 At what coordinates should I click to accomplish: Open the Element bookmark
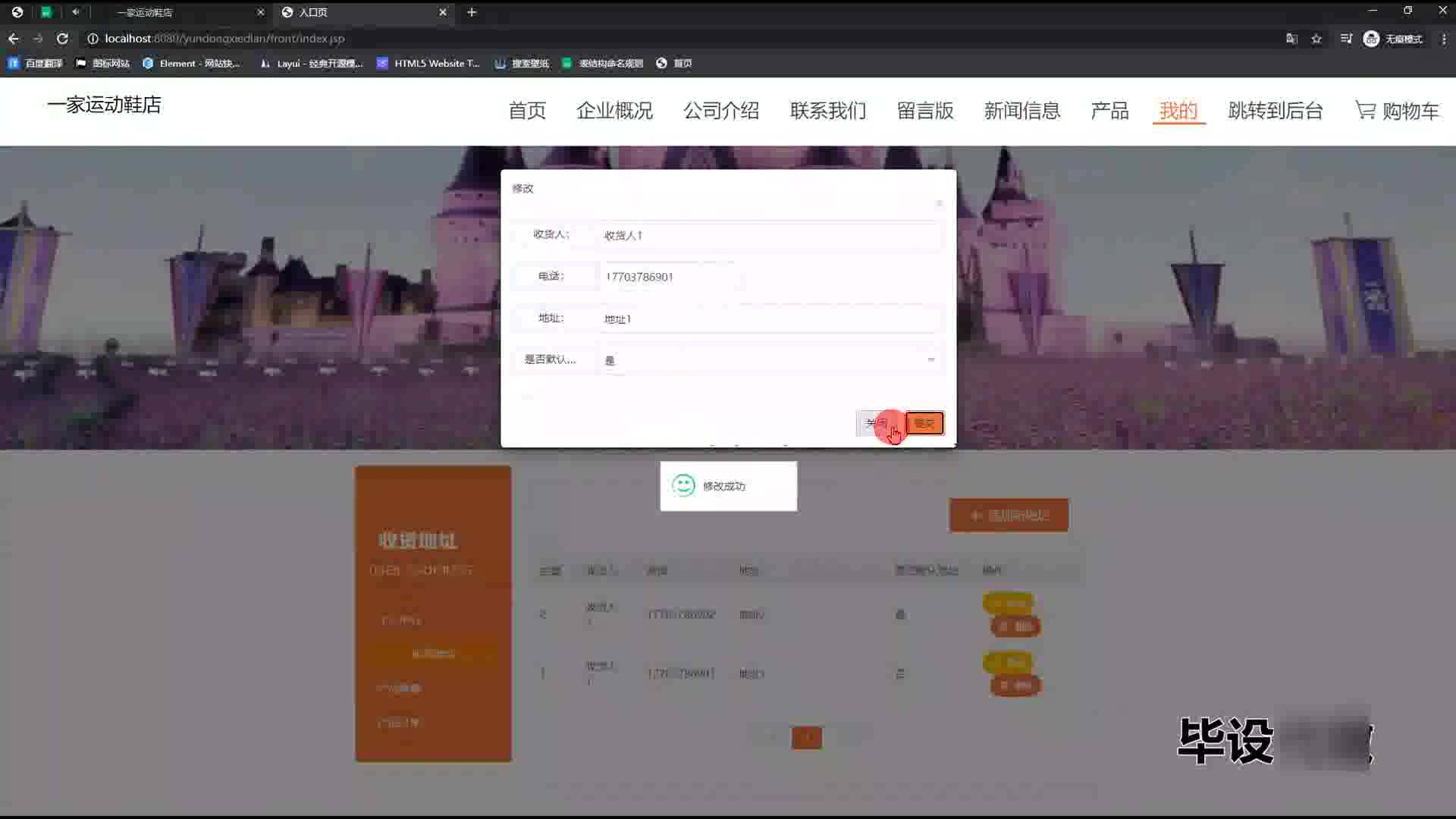pos(191,63)
